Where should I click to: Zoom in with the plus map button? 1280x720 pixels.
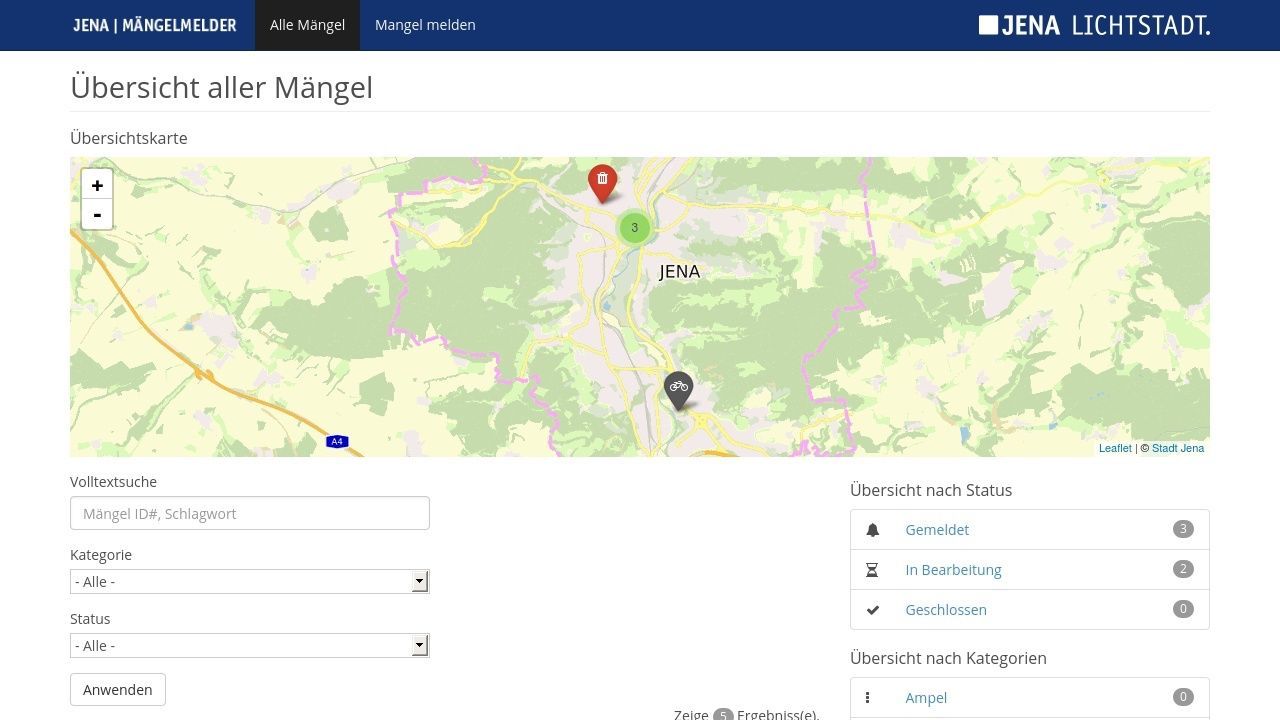(97, 186)
